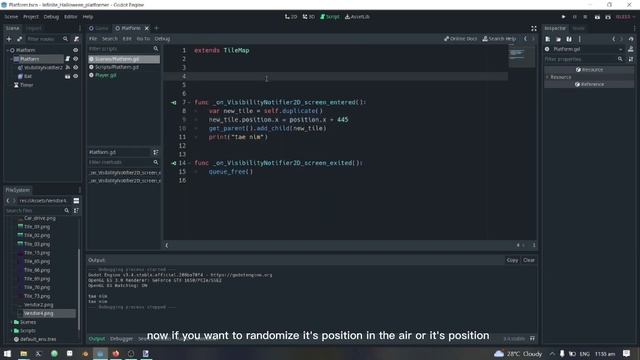Click the Search Help button
640x360 pixels.
(499, 39)
